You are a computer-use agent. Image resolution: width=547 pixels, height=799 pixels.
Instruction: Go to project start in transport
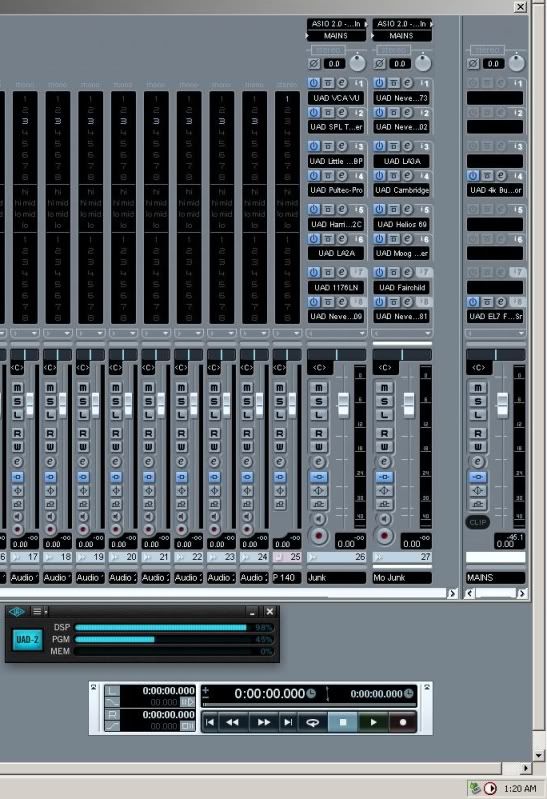(210, 722)
